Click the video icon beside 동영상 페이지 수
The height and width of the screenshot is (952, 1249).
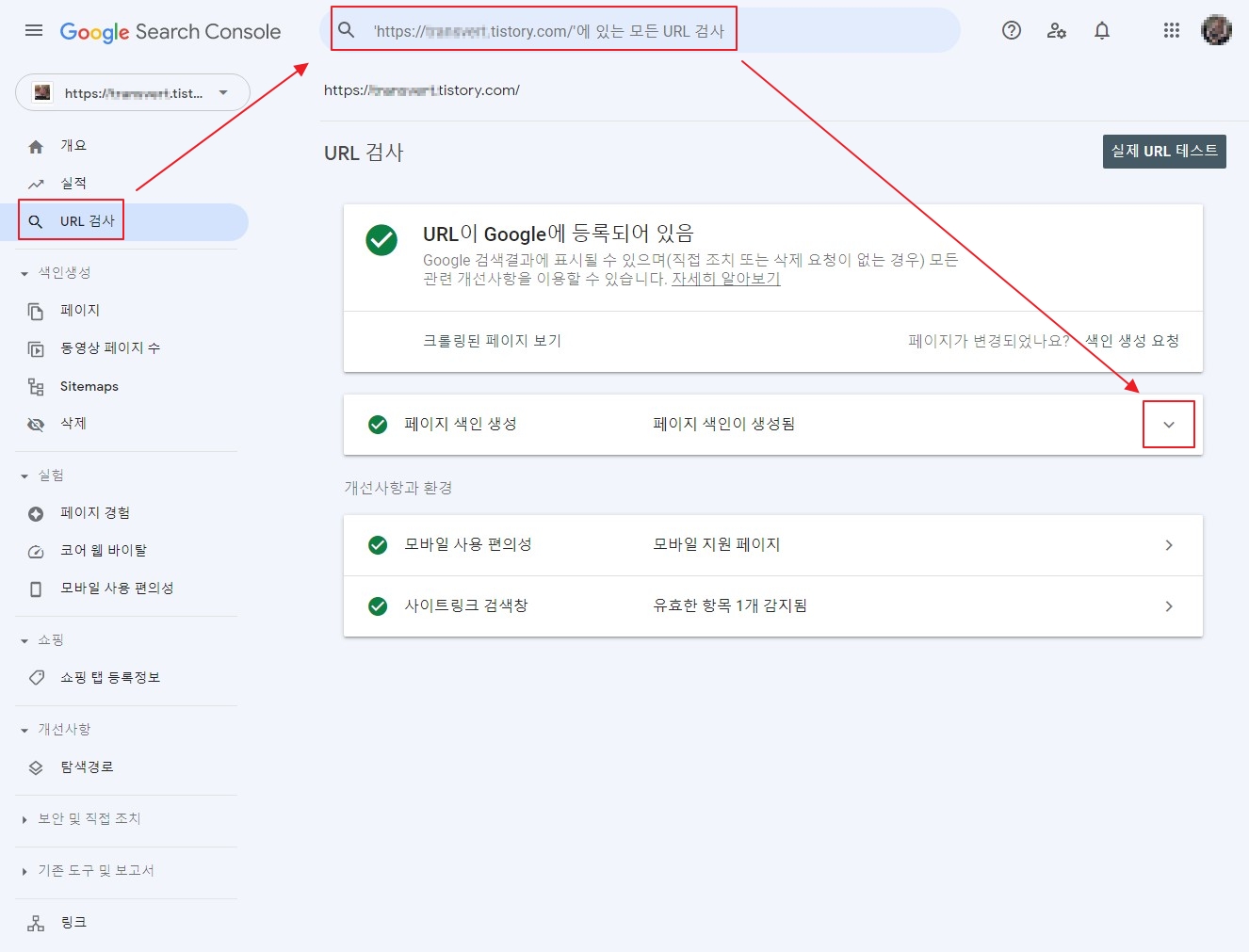pyautogui.click(x=36, y=348)
